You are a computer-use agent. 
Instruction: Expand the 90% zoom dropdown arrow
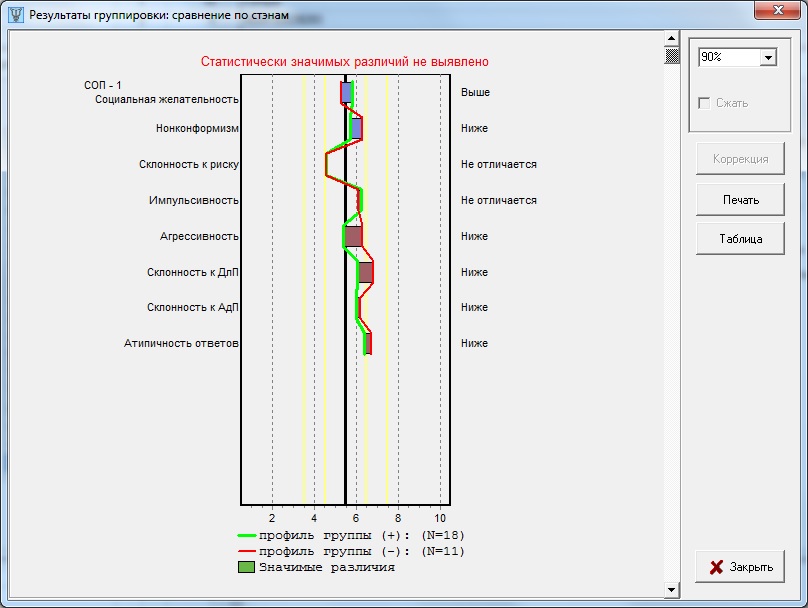[767, 58]
